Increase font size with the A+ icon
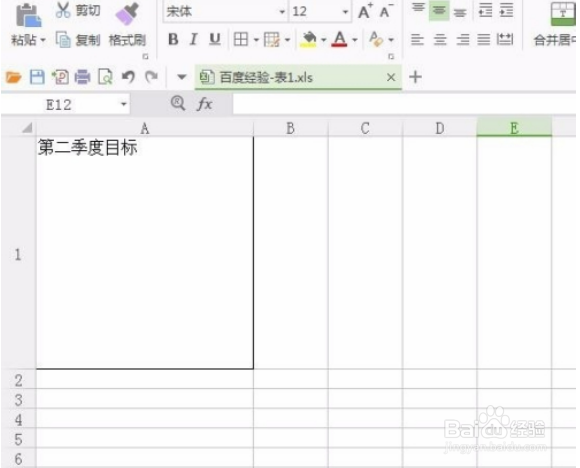This screenshot has height=468, width=580. point(365,11)
